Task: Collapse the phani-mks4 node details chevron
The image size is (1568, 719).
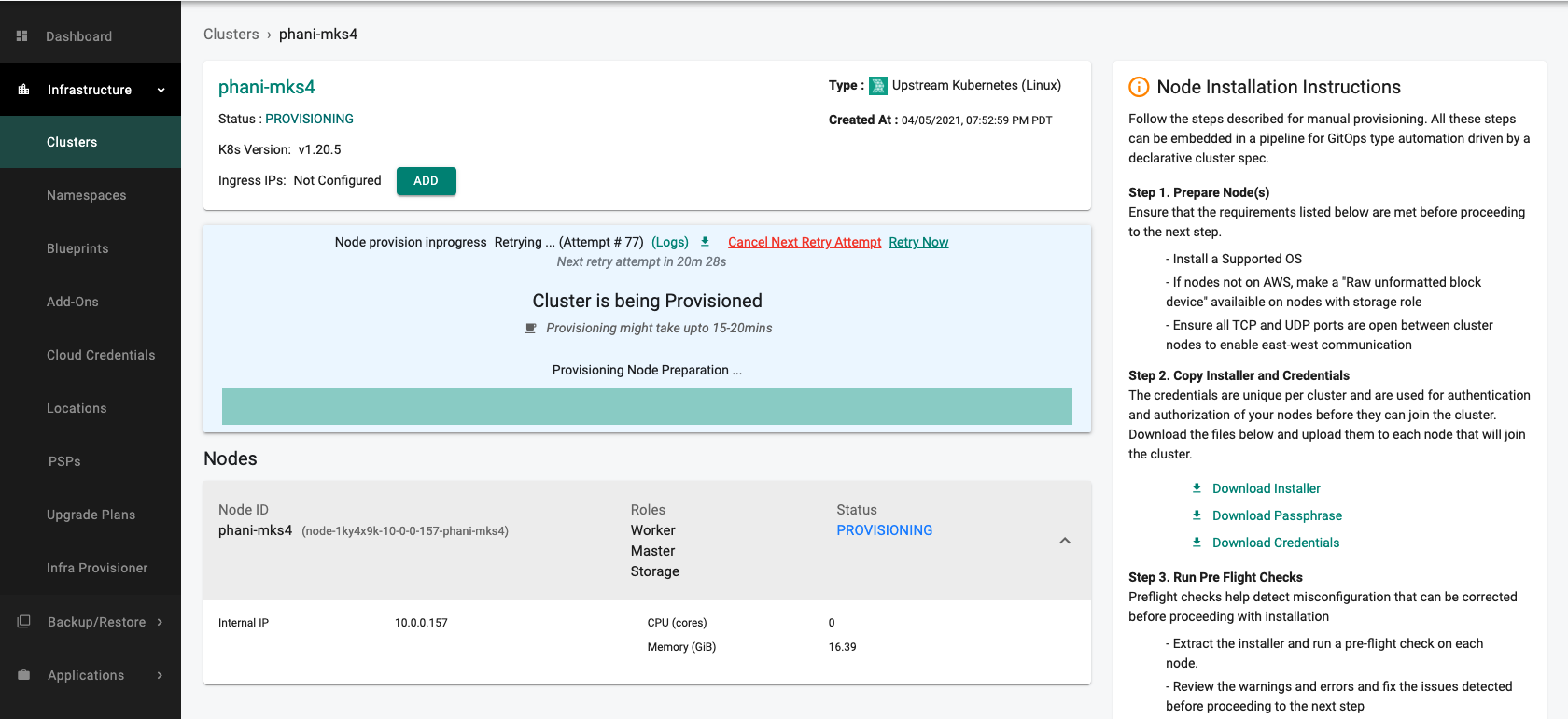Action: click(1065, 541)
